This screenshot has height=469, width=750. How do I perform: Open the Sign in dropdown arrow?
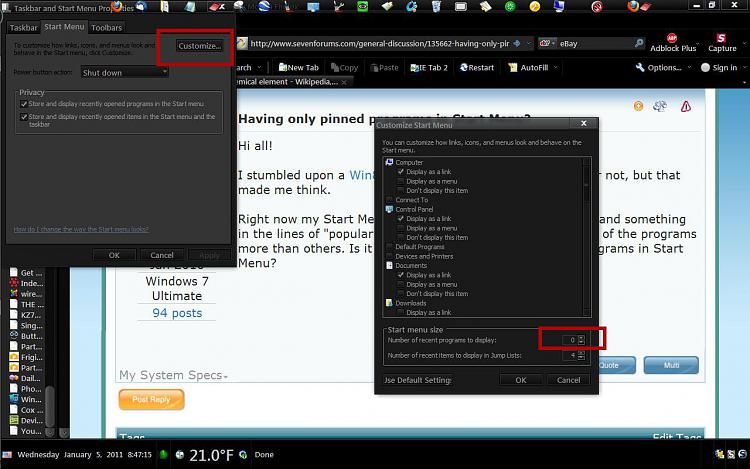point(744,67)
